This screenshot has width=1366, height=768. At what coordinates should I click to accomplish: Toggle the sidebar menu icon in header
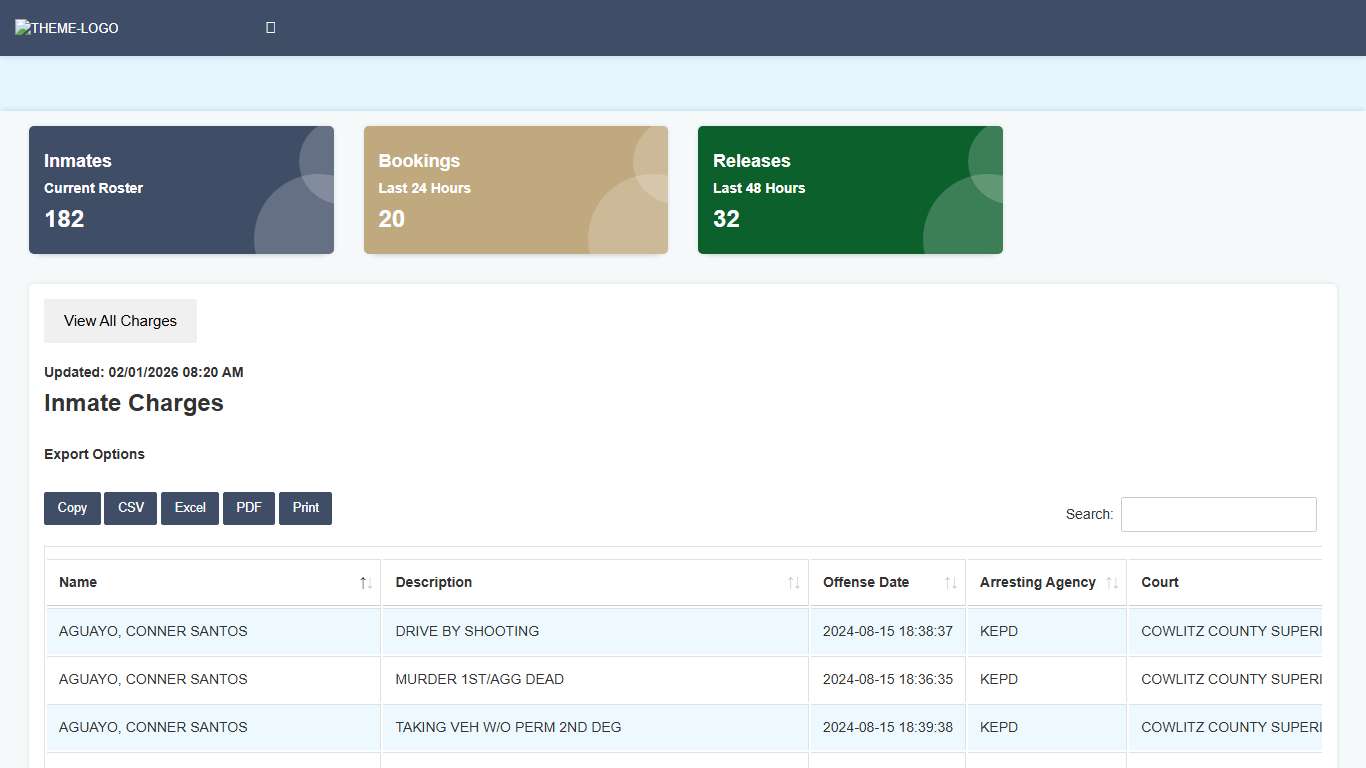click(x=270, y=28)
